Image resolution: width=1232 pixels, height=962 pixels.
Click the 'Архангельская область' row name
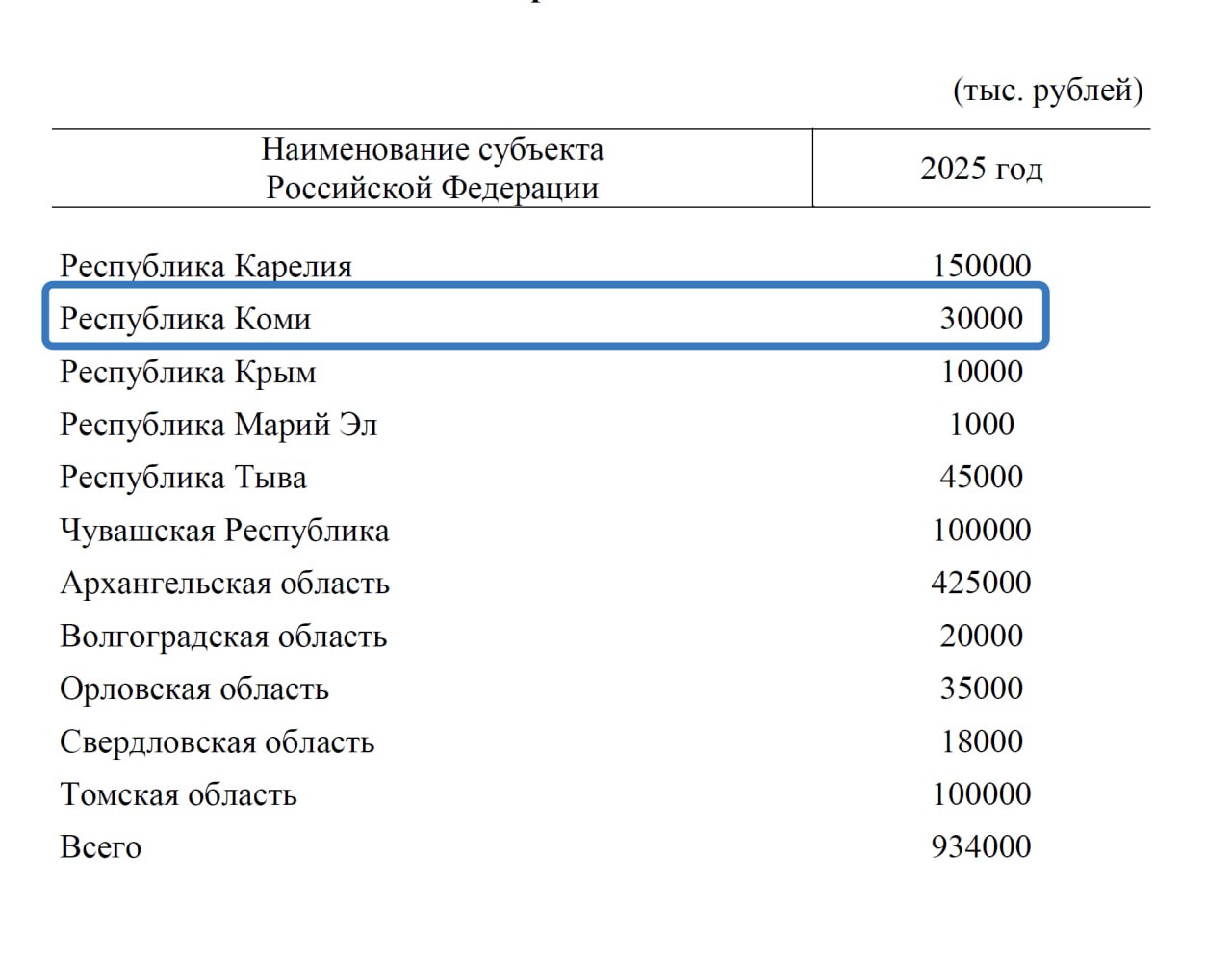pyautogui.click(x=224, y=584)
